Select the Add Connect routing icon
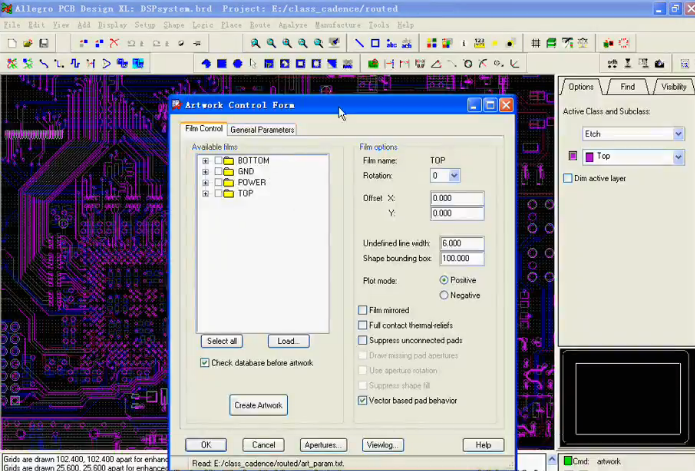 (x=43, y=63)
